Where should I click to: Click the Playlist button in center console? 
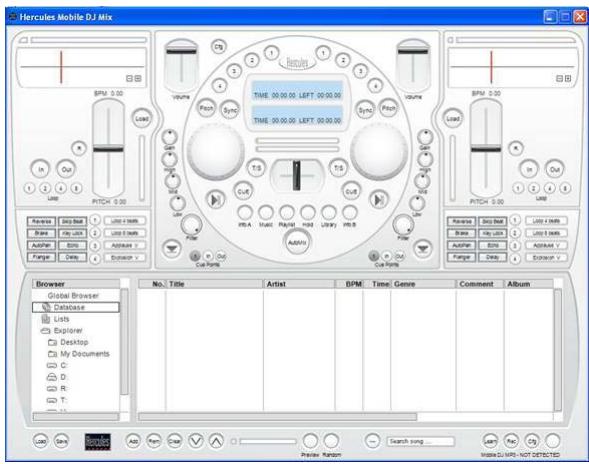point(287,213)
